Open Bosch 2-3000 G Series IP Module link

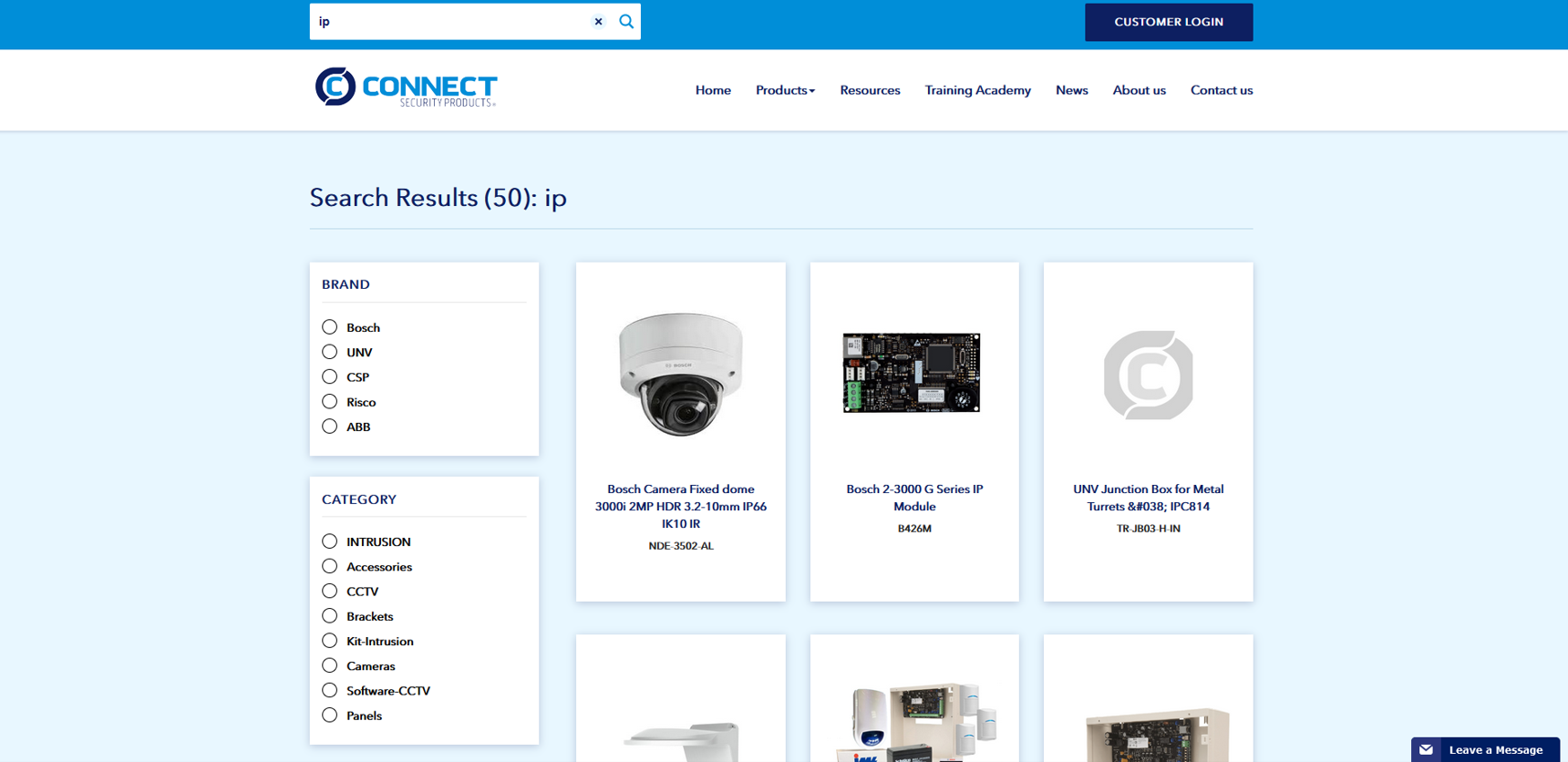[x=914, y=498]
